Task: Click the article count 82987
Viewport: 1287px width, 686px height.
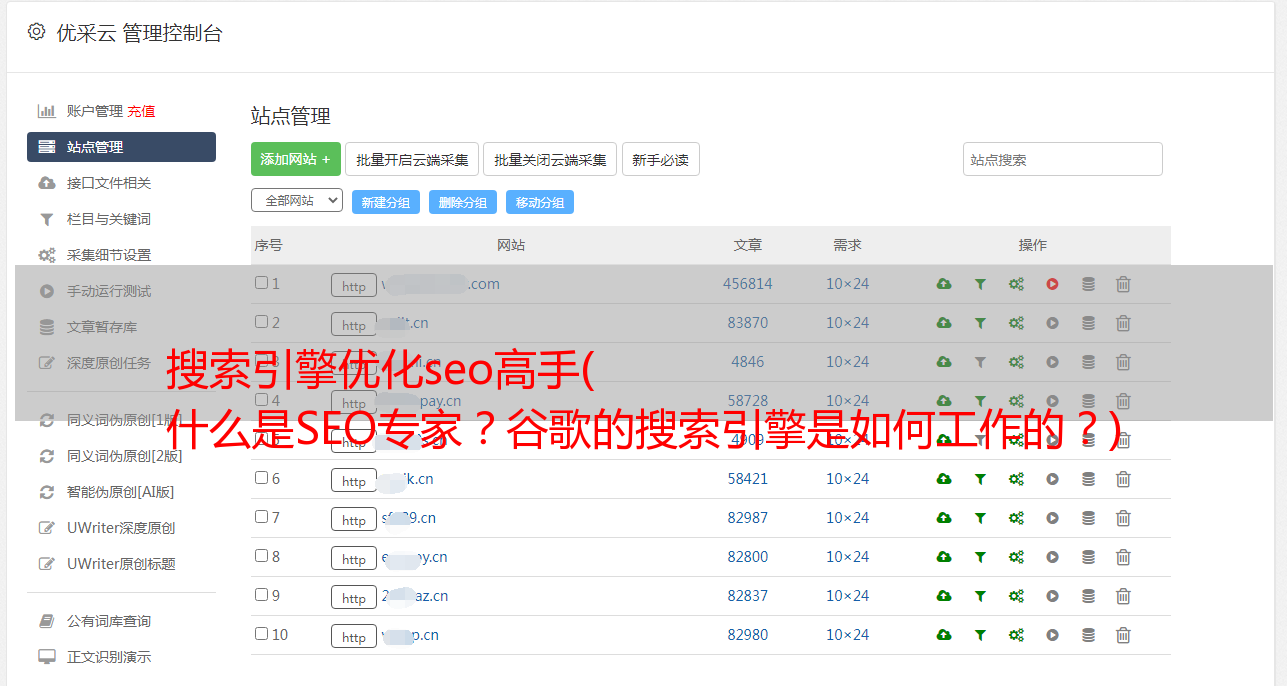Action: (x=748, y=518)
